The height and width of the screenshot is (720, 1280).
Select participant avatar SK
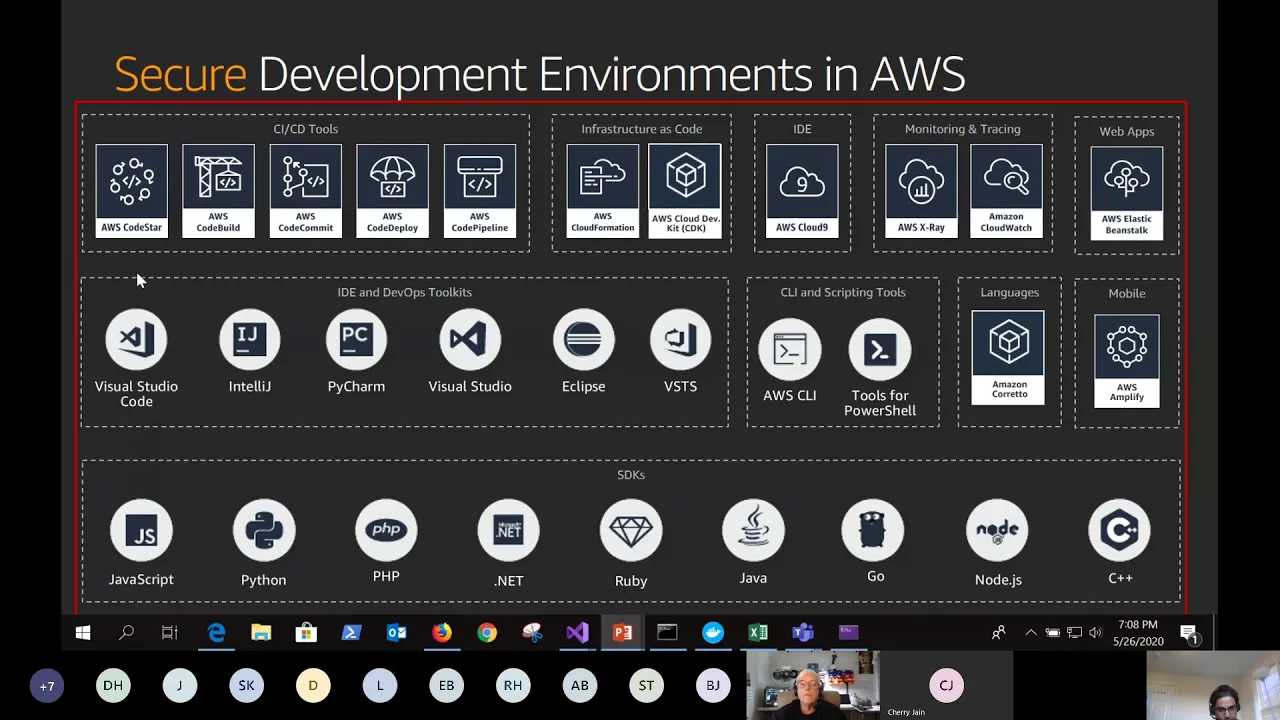click(x=246, y=686)
